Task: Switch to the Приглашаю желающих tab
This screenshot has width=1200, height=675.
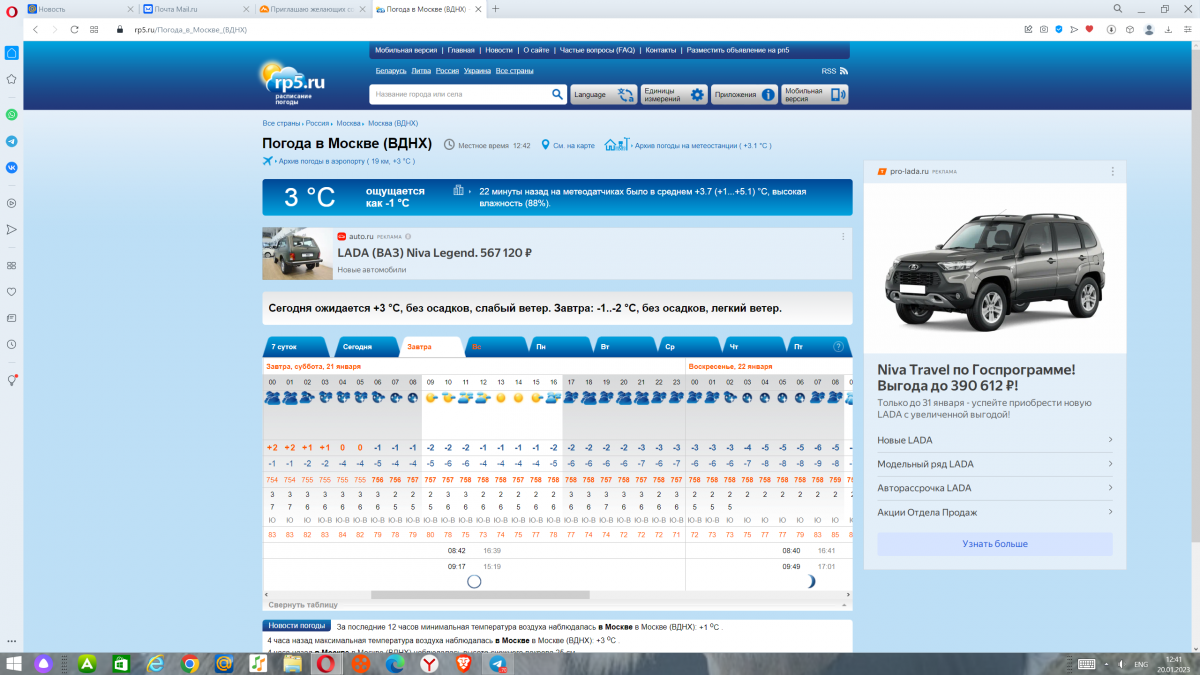Action: (x=311, y=9)
